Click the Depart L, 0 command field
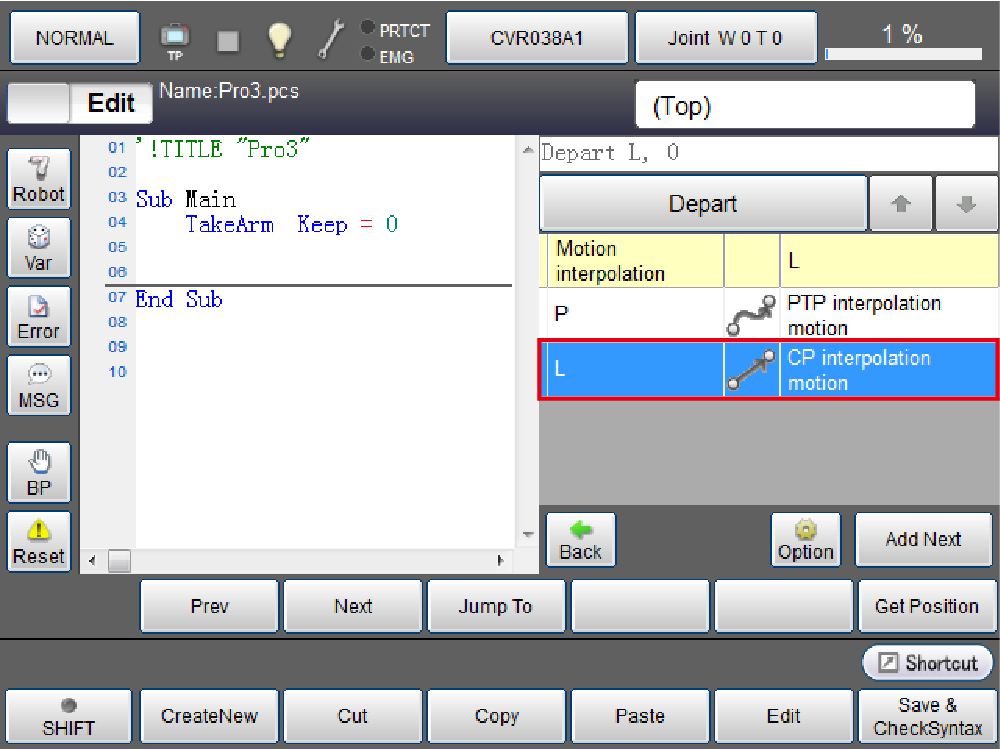This screenshot has width=1000, height=750. pos(768,153)
